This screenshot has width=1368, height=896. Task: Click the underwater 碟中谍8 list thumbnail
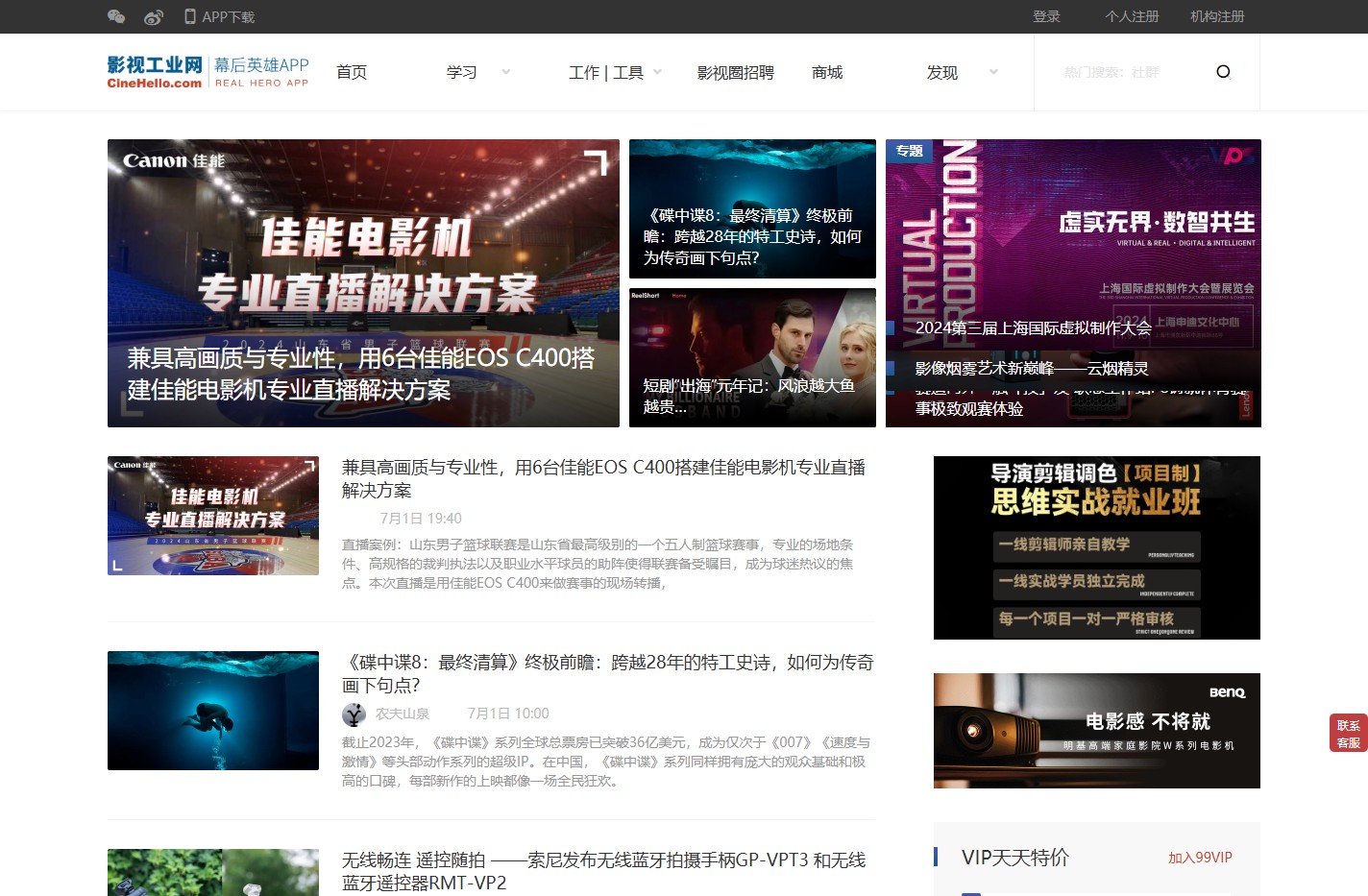pyautogui.click(x=213, y=711)
